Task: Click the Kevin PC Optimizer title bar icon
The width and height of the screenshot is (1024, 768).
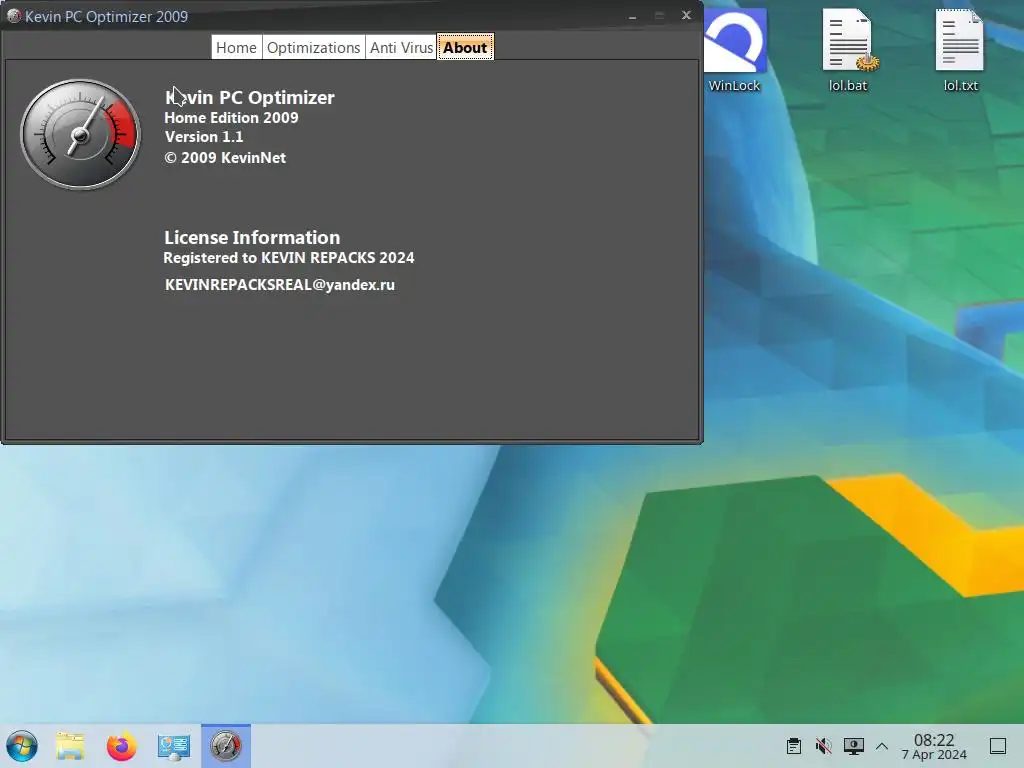Action: (x=14, y=16)
